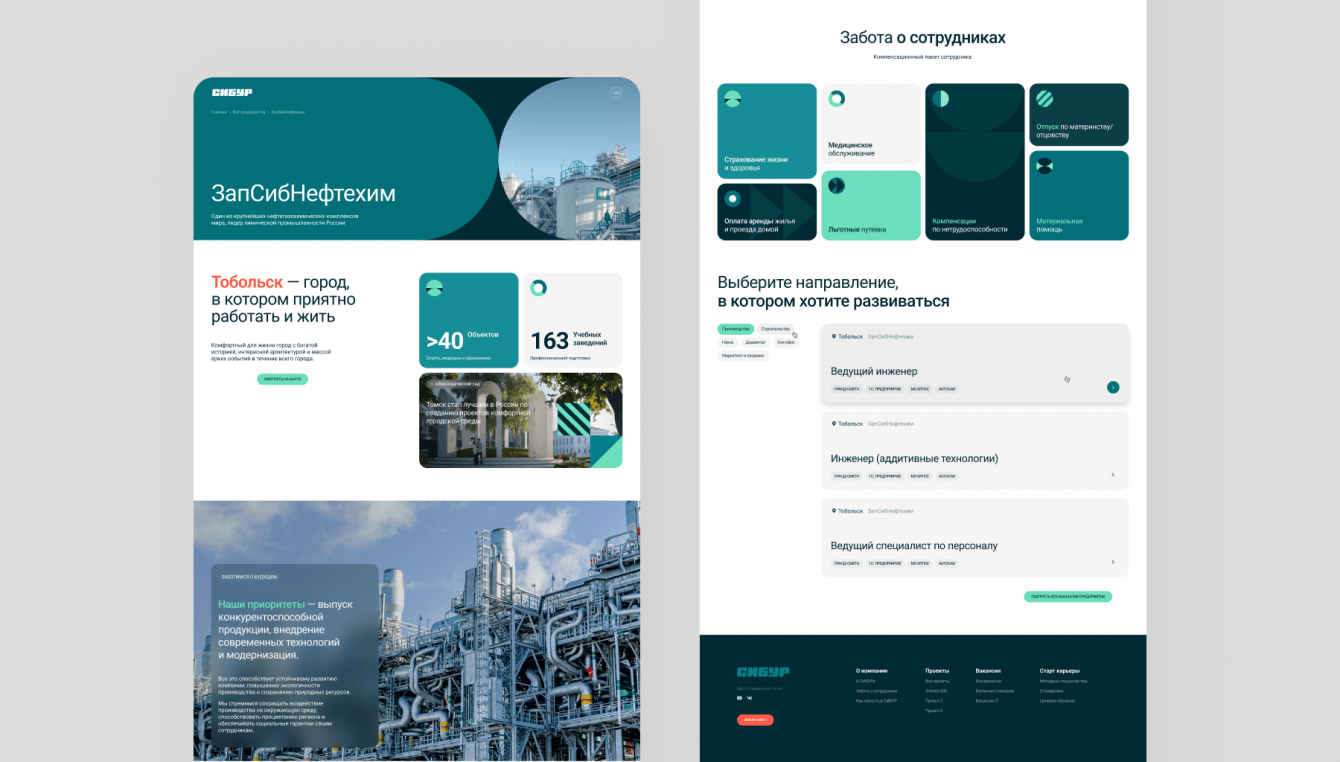Click the ЗапСибНефтехим hero heading
1340x762 pixels.
[303, 194]
